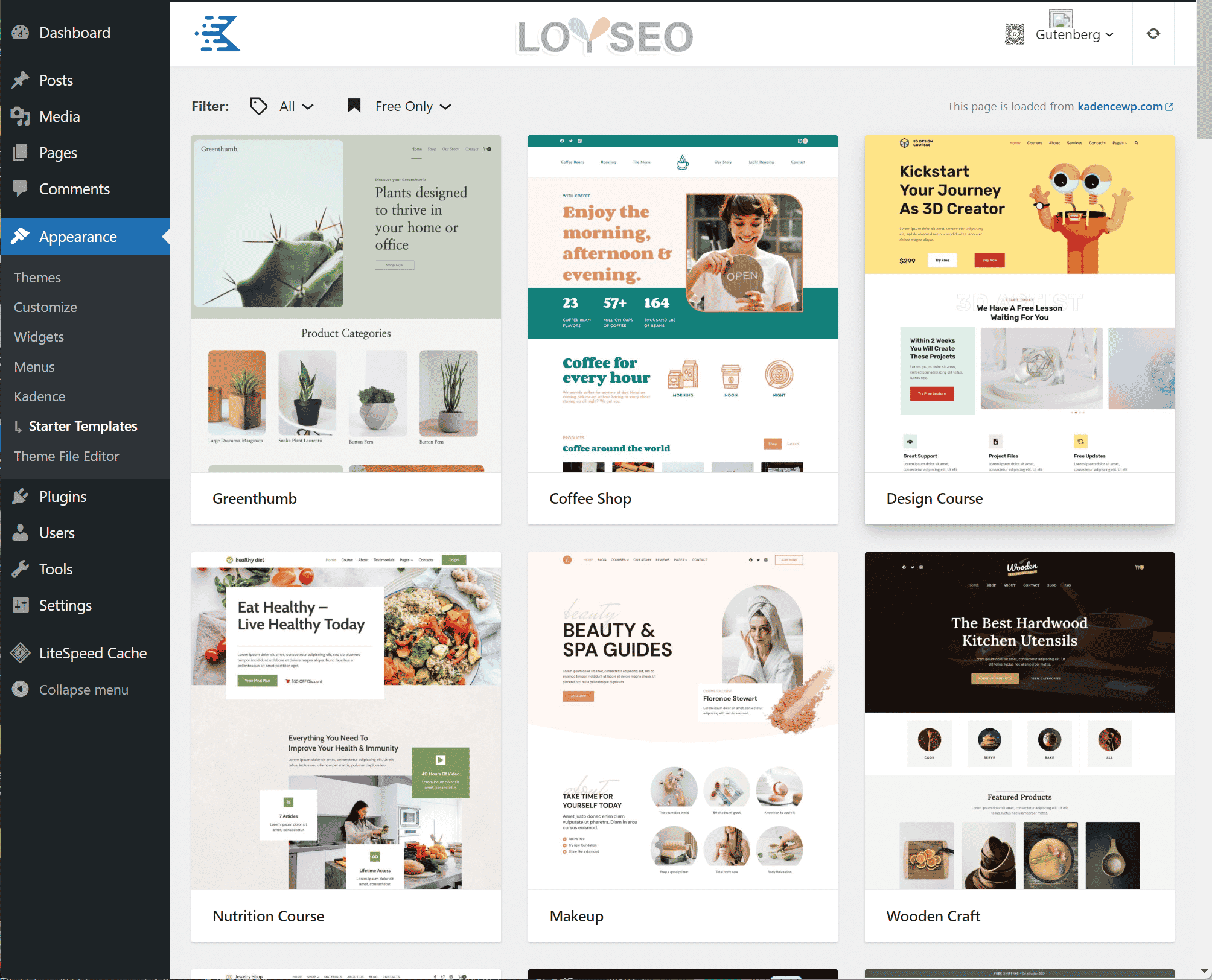Click the Dashboard icon in sidebar
The image size is (1212, 980).
pos(20,32)
